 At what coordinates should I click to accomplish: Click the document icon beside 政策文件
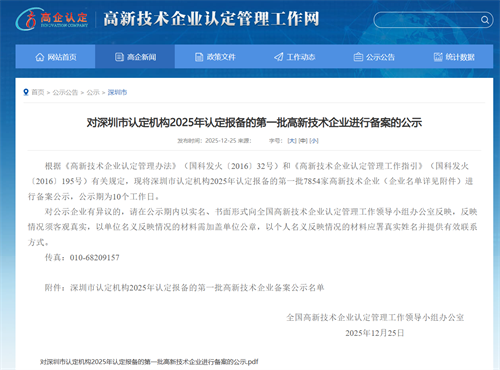(x=199, y=57)
